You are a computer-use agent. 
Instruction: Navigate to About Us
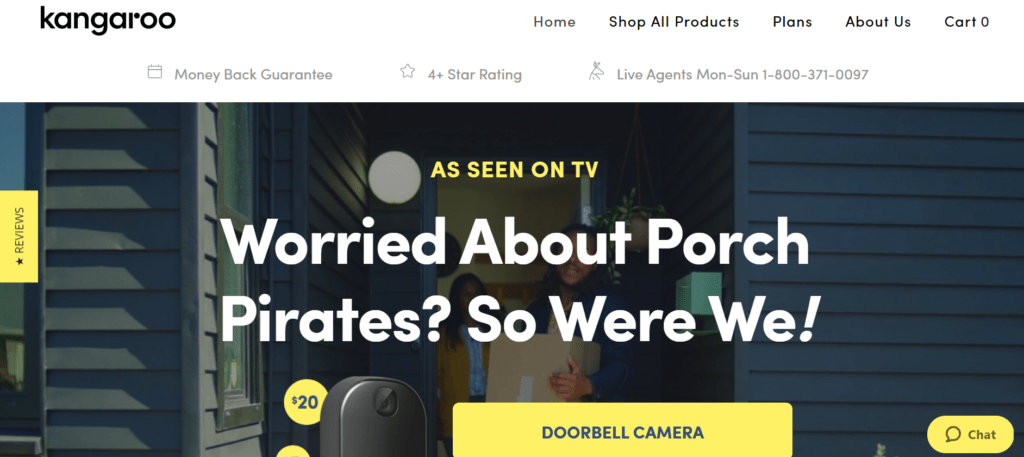click(878, 22)
